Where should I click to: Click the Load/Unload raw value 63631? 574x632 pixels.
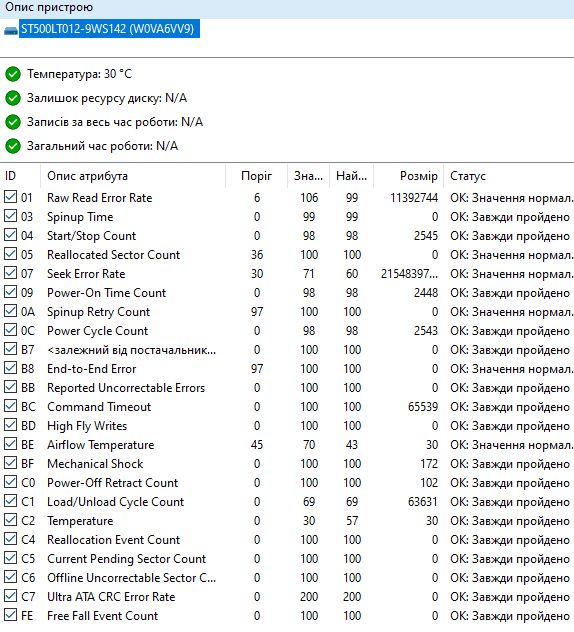coord(423,502)
